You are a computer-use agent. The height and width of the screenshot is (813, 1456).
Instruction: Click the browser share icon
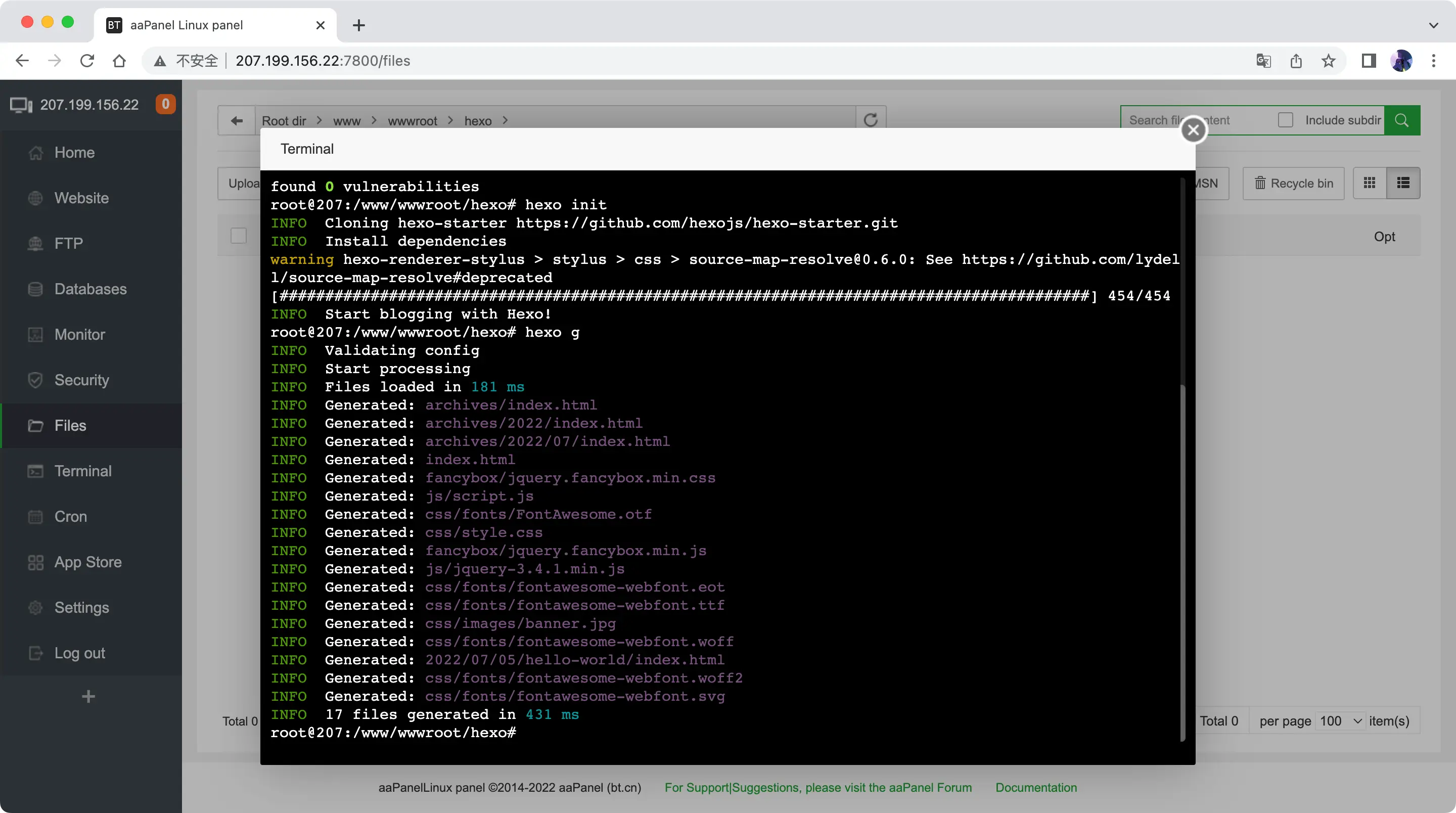[x=1296, y=61]
